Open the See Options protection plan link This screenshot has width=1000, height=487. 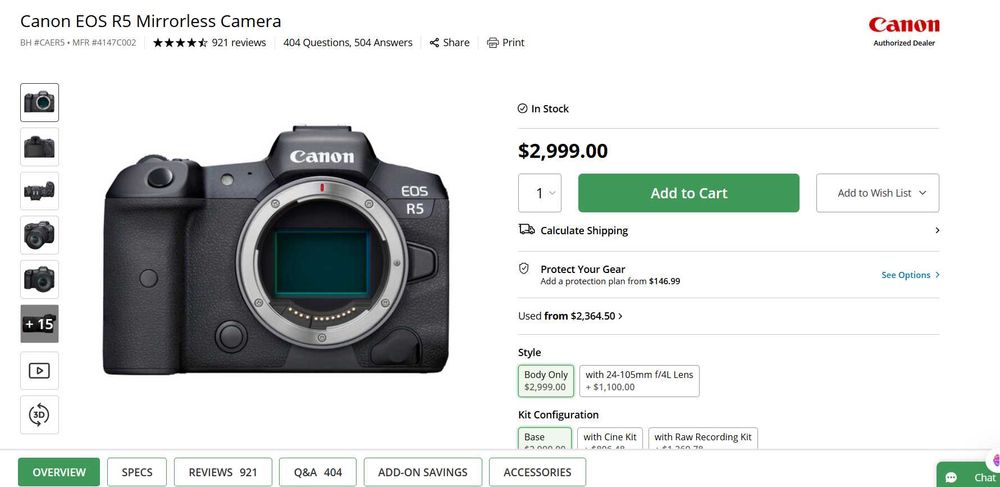pos(910,275)
